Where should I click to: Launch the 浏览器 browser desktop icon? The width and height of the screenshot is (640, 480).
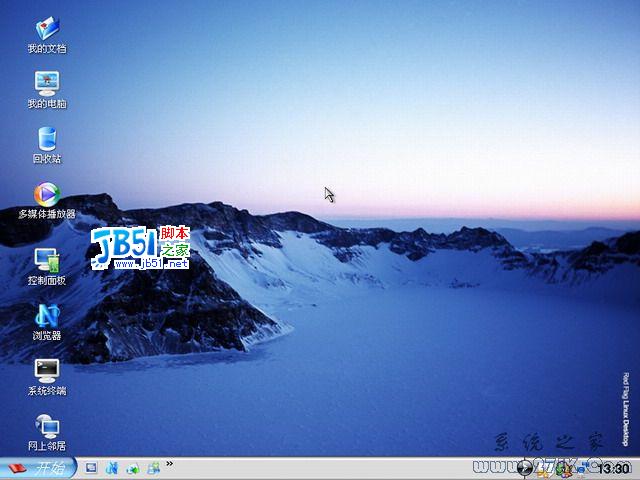click(x=46, y=315)
